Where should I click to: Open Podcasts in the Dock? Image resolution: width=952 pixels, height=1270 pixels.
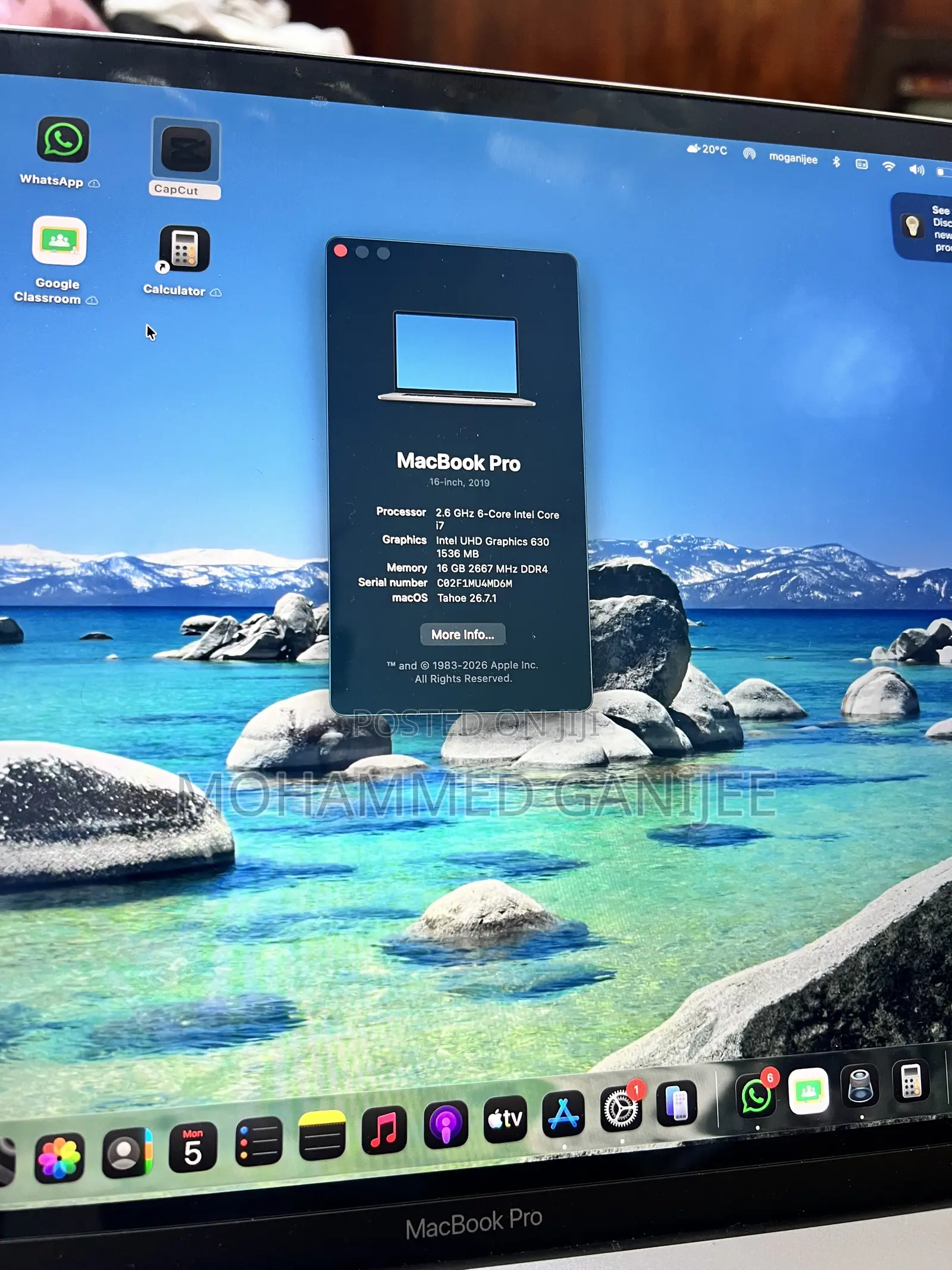[446, 1124]
